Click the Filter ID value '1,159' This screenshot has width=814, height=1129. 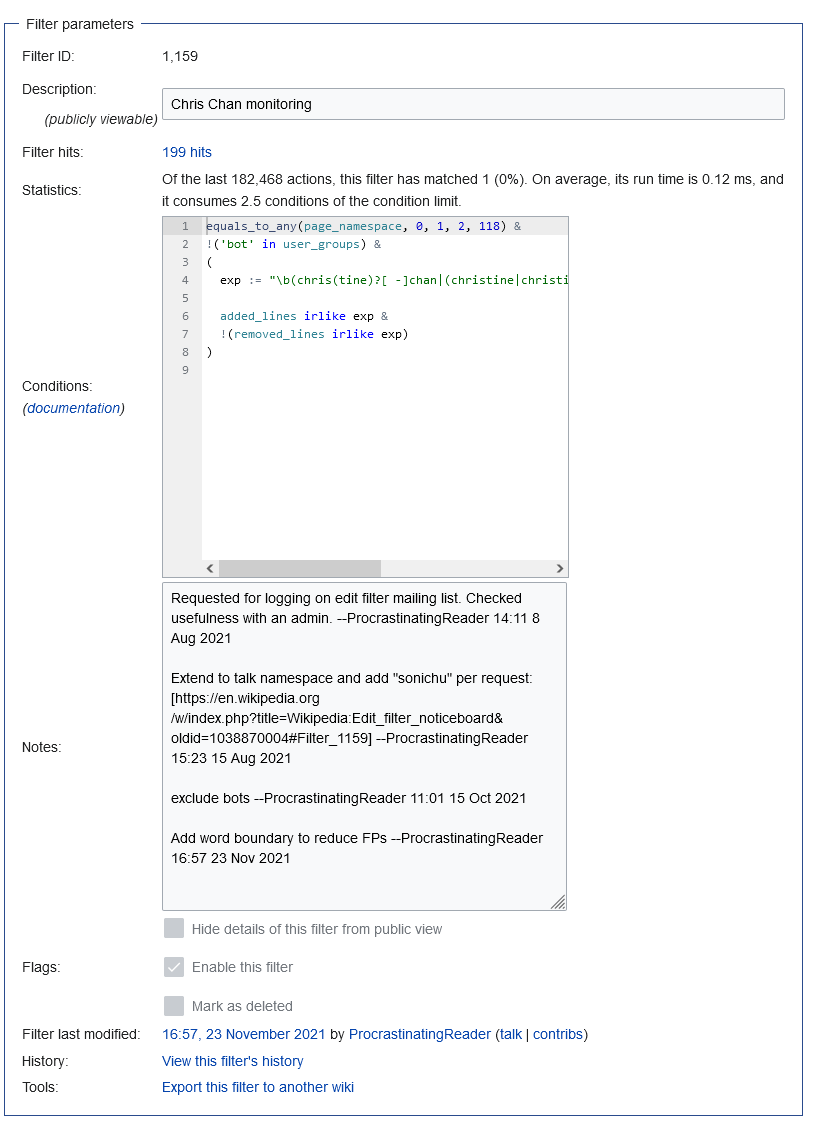[x=180, y=56]
